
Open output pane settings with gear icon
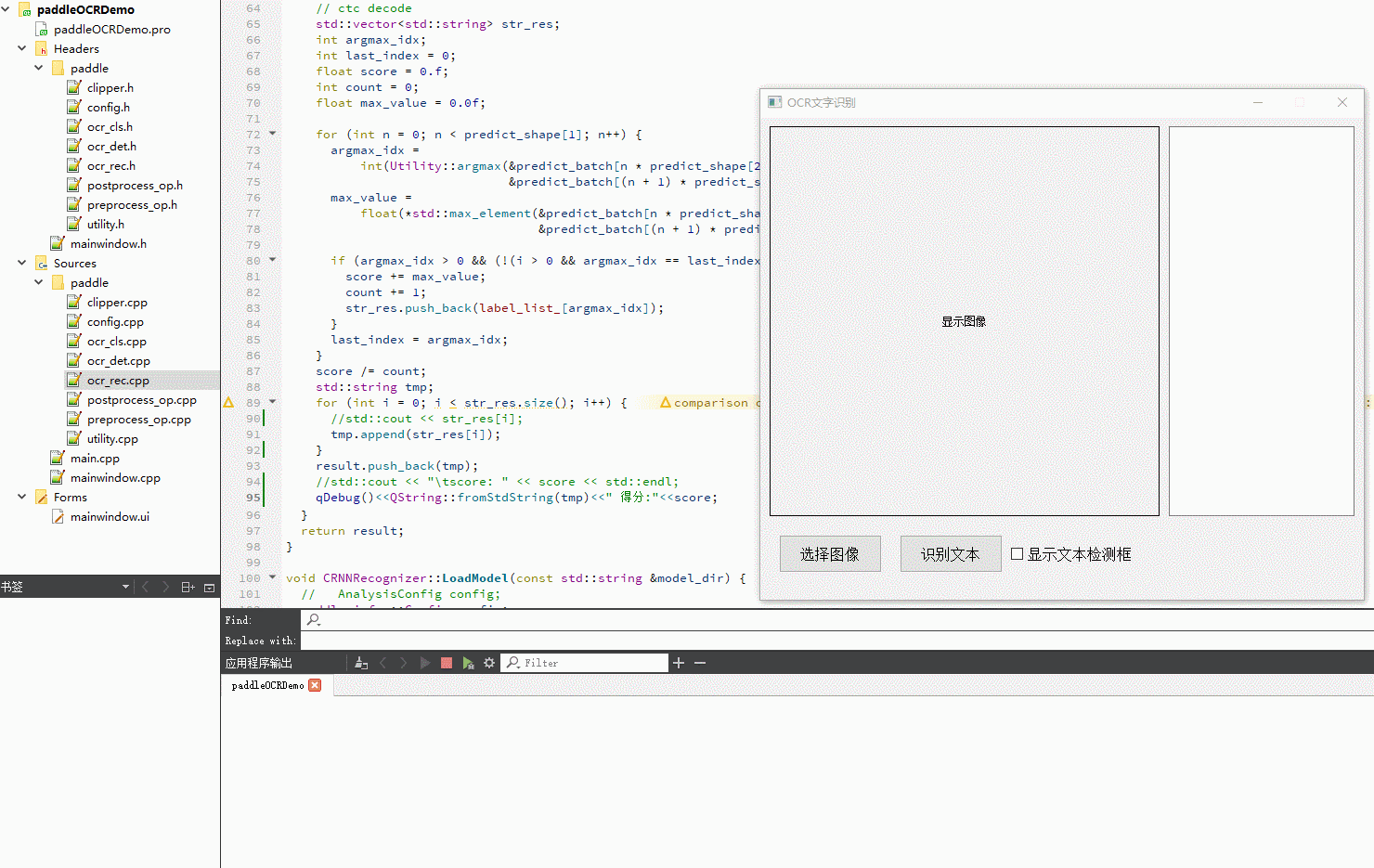490,662
